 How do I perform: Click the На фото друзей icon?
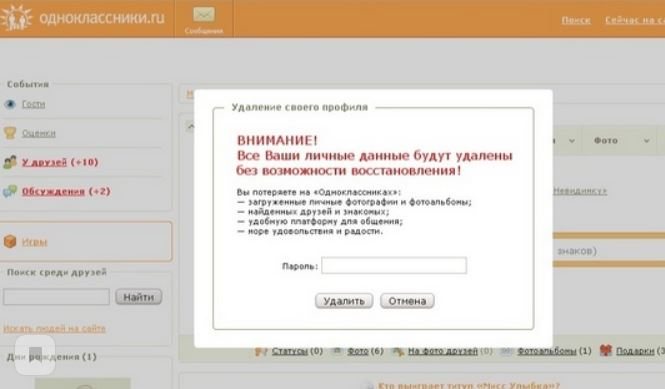(398, 351)
